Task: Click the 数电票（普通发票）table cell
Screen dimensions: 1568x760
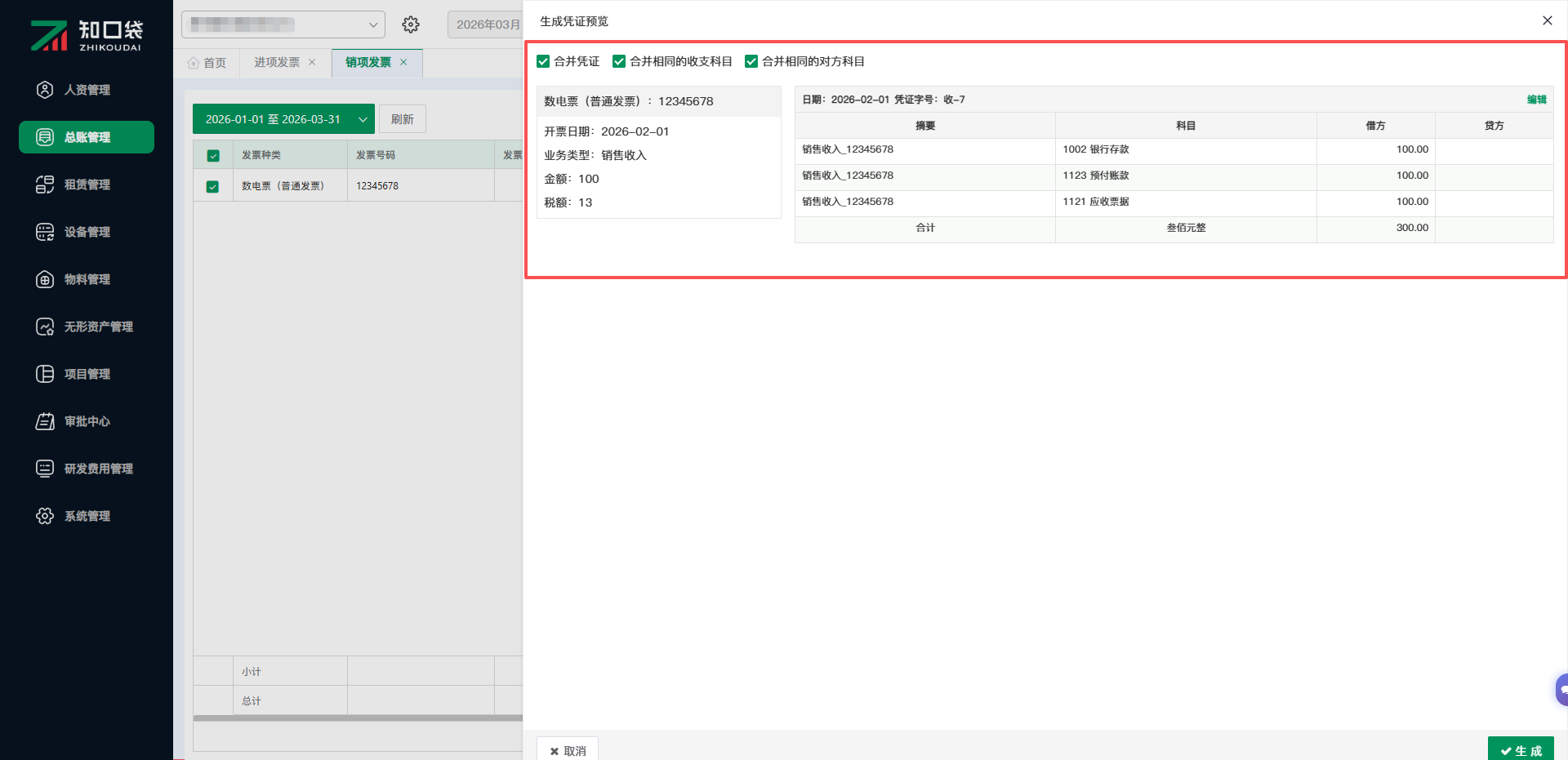Action: click(291, 186)
